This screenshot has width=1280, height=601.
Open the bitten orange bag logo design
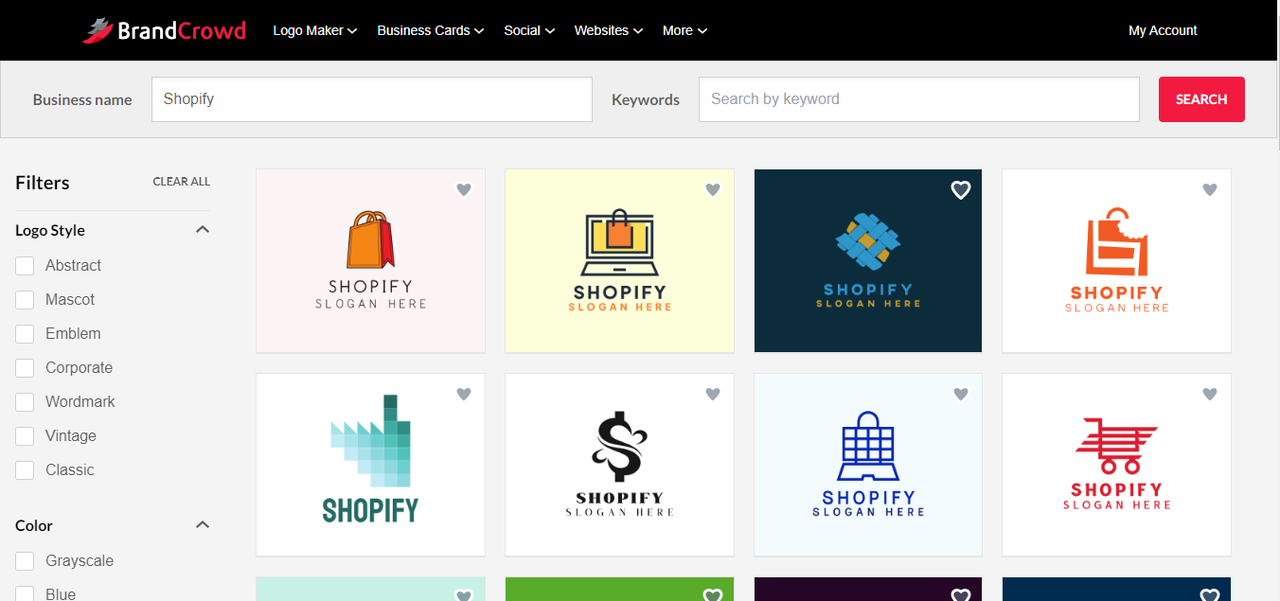[x=1117, y=260]
